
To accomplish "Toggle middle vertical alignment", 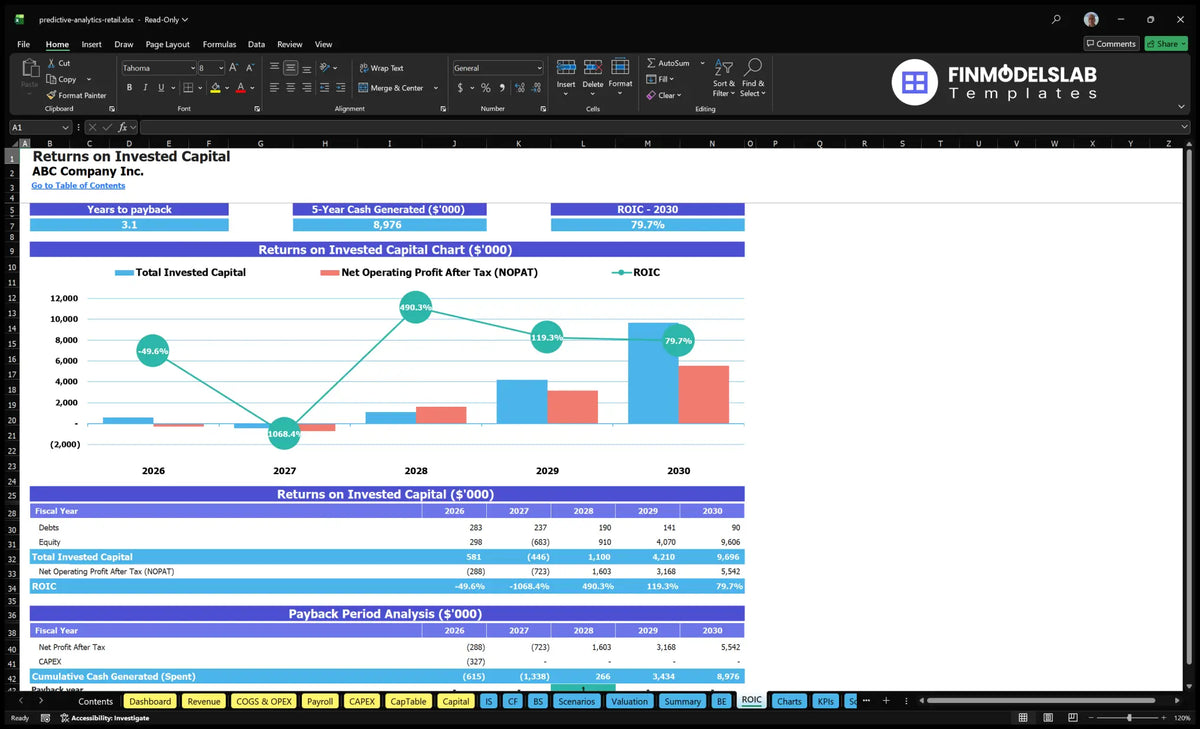I will click(x=291, y=68).
